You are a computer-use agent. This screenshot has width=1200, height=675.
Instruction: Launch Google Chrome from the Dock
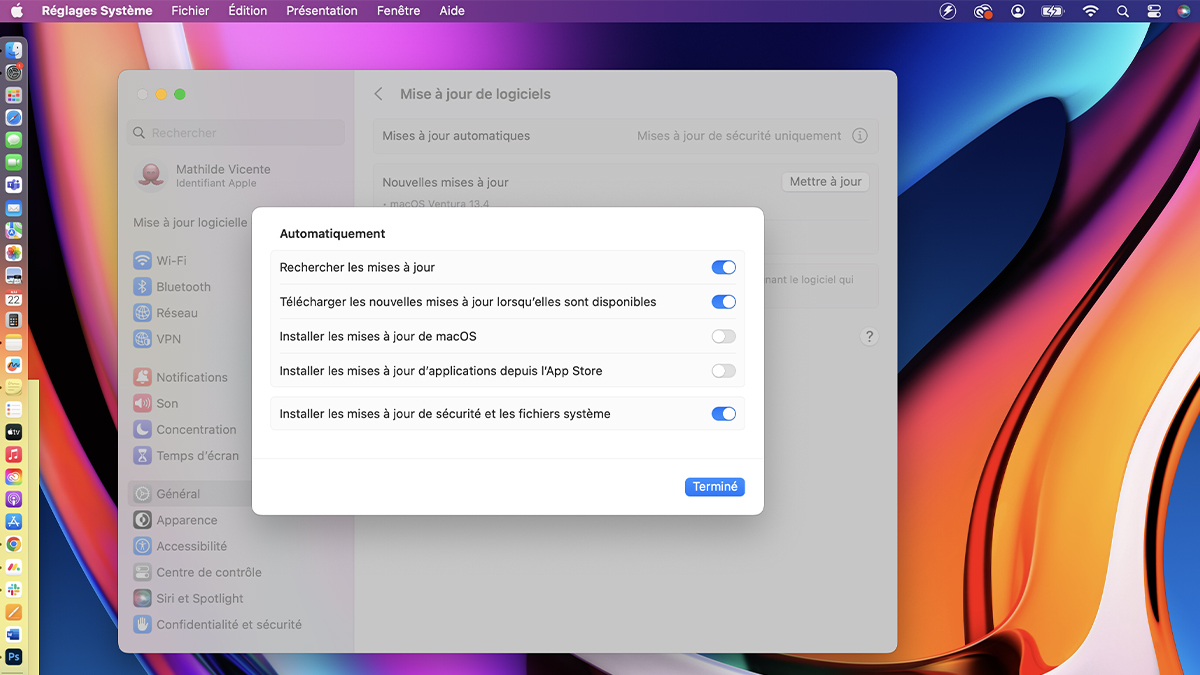click(x=14, y=545)
